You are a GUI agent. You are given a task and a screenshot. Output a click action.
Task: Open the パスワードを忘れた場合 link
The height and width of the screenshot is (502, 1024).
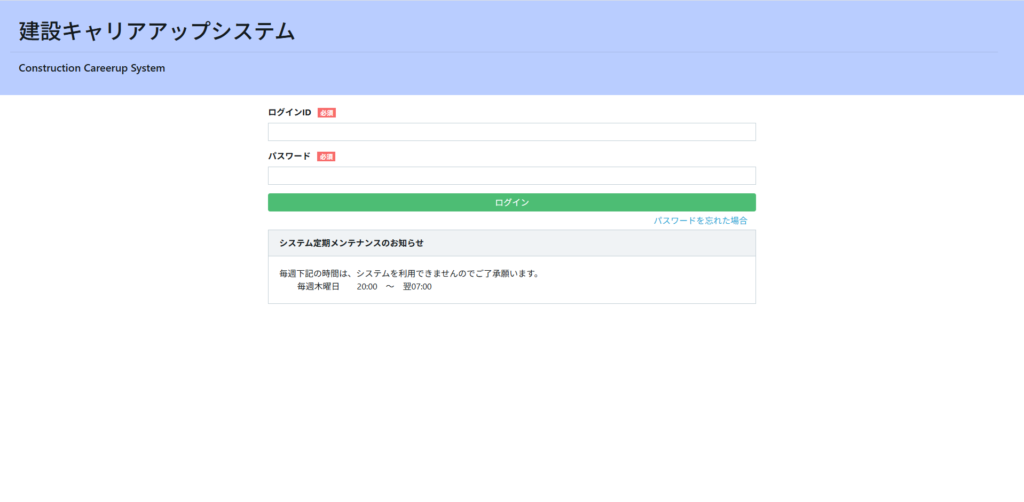coord(700,220)
